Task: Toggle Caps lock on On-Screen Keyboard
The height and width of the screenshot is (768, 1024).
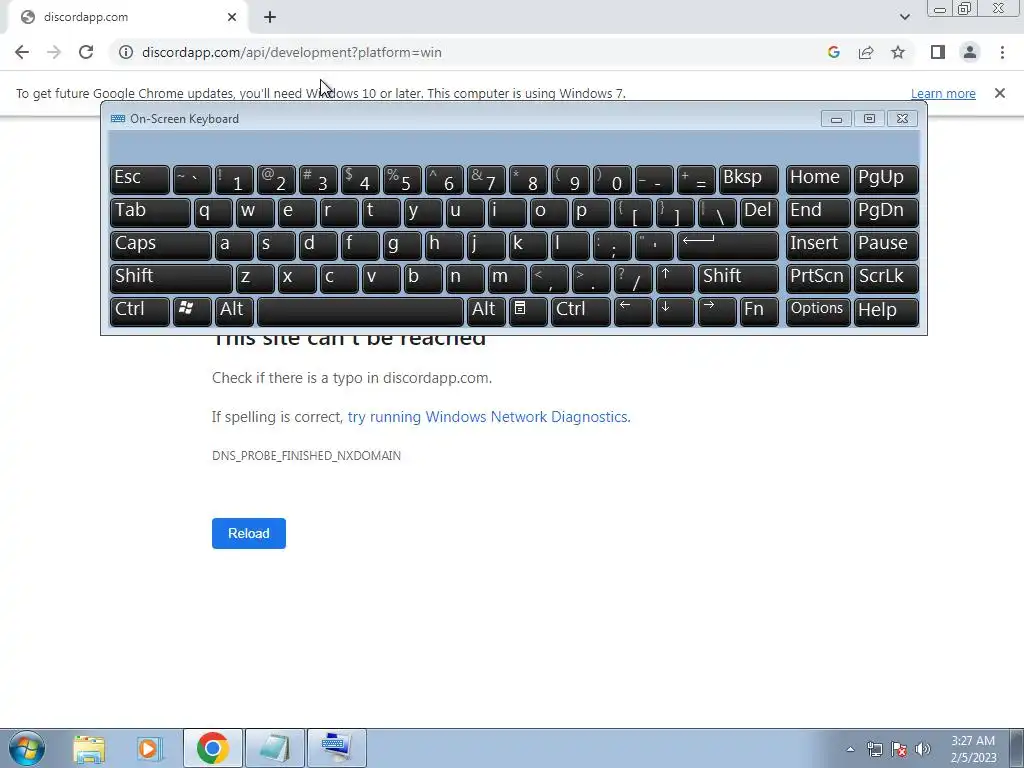Action: tap(161, 245)
